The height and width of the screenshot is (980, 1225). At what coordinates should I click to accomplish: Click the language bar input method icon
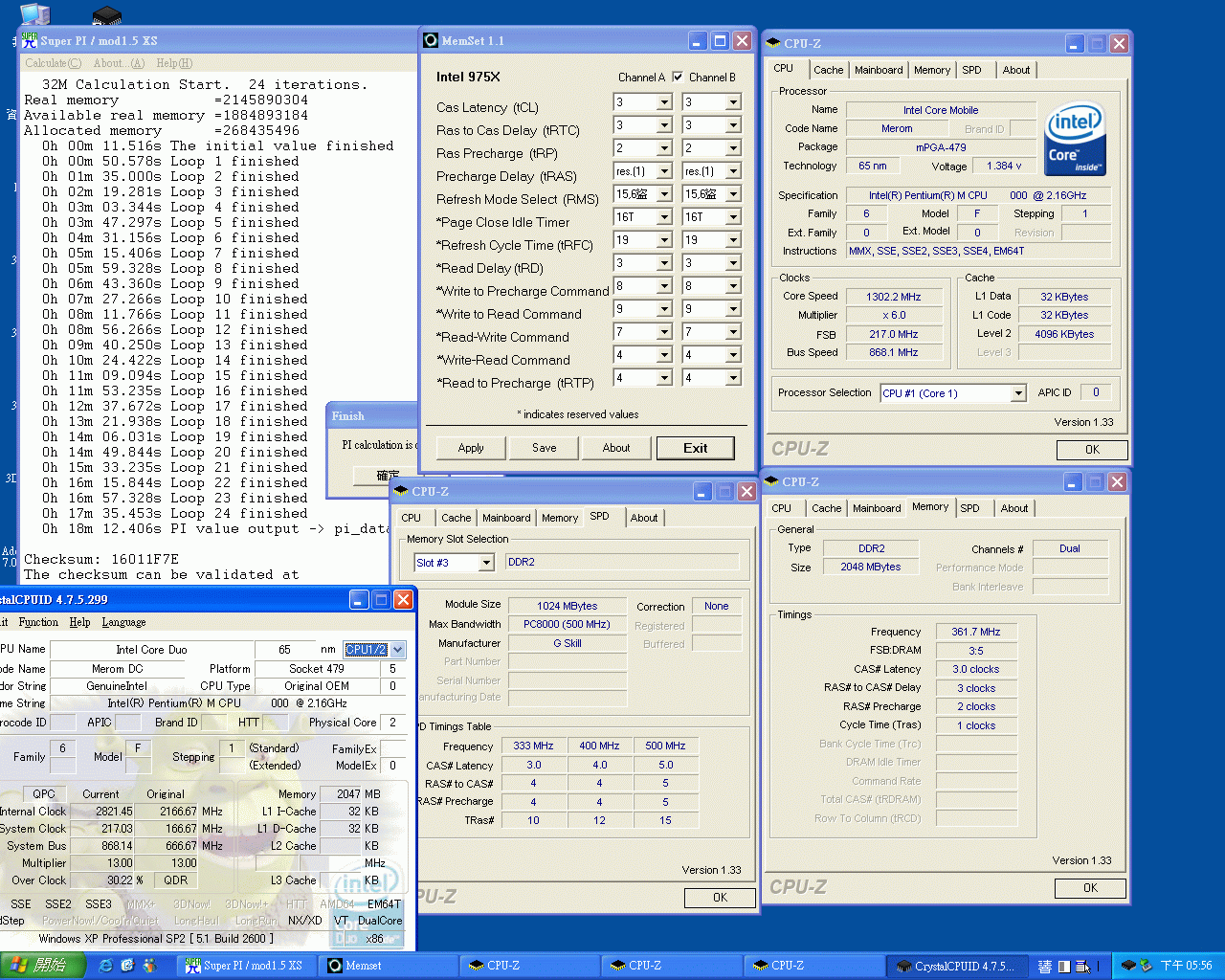coord(1045,966)
